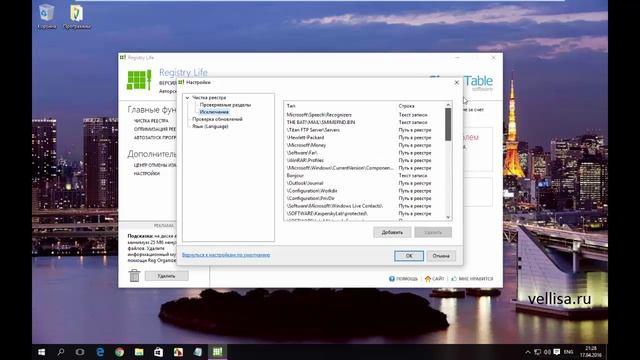640x360 pixels.
Task: Click the МНЕ НРАВИТСЯ thumbs-up link
Action: click(472, 279)
